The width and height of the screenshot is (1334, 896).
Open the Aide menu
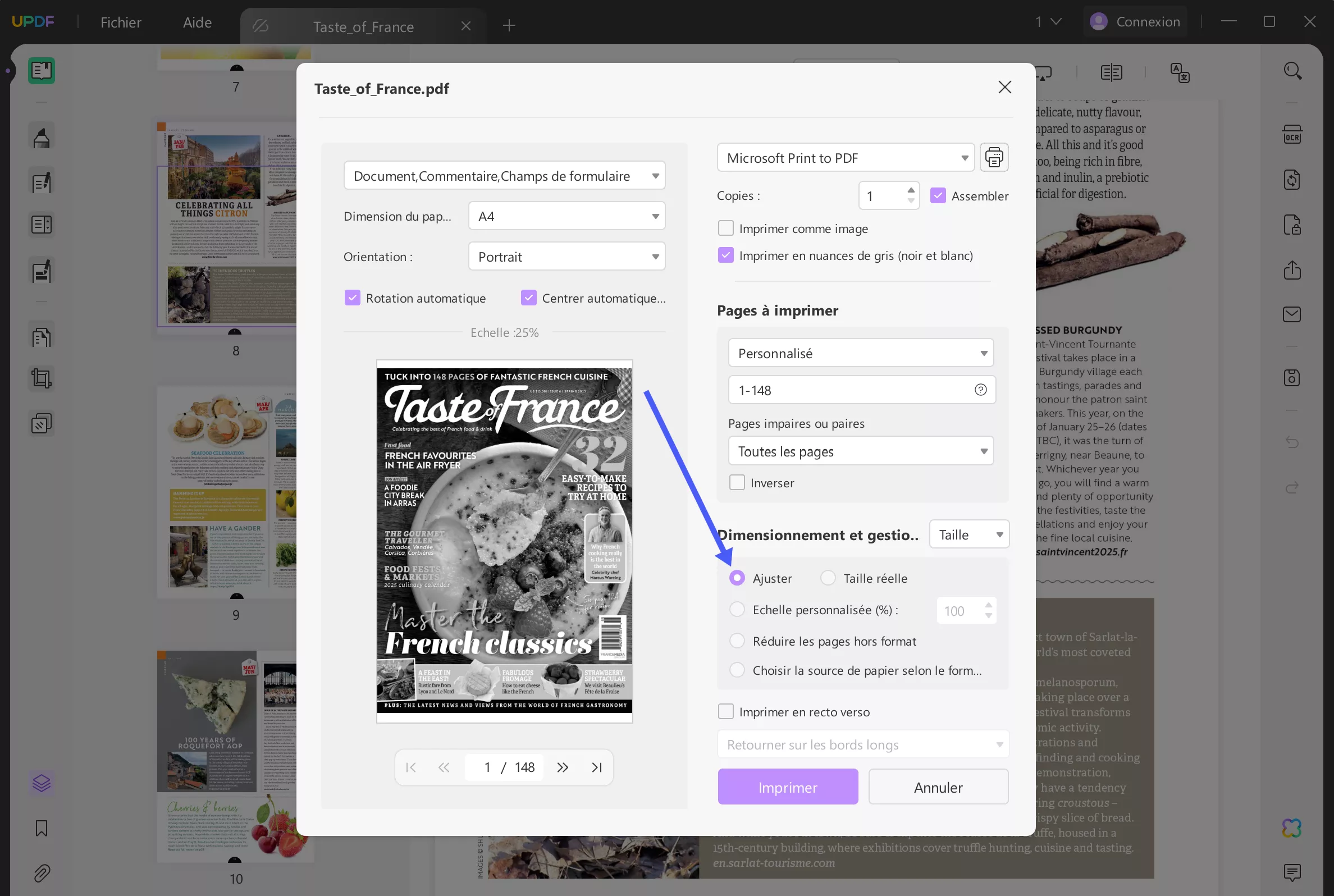pos(197,22)
